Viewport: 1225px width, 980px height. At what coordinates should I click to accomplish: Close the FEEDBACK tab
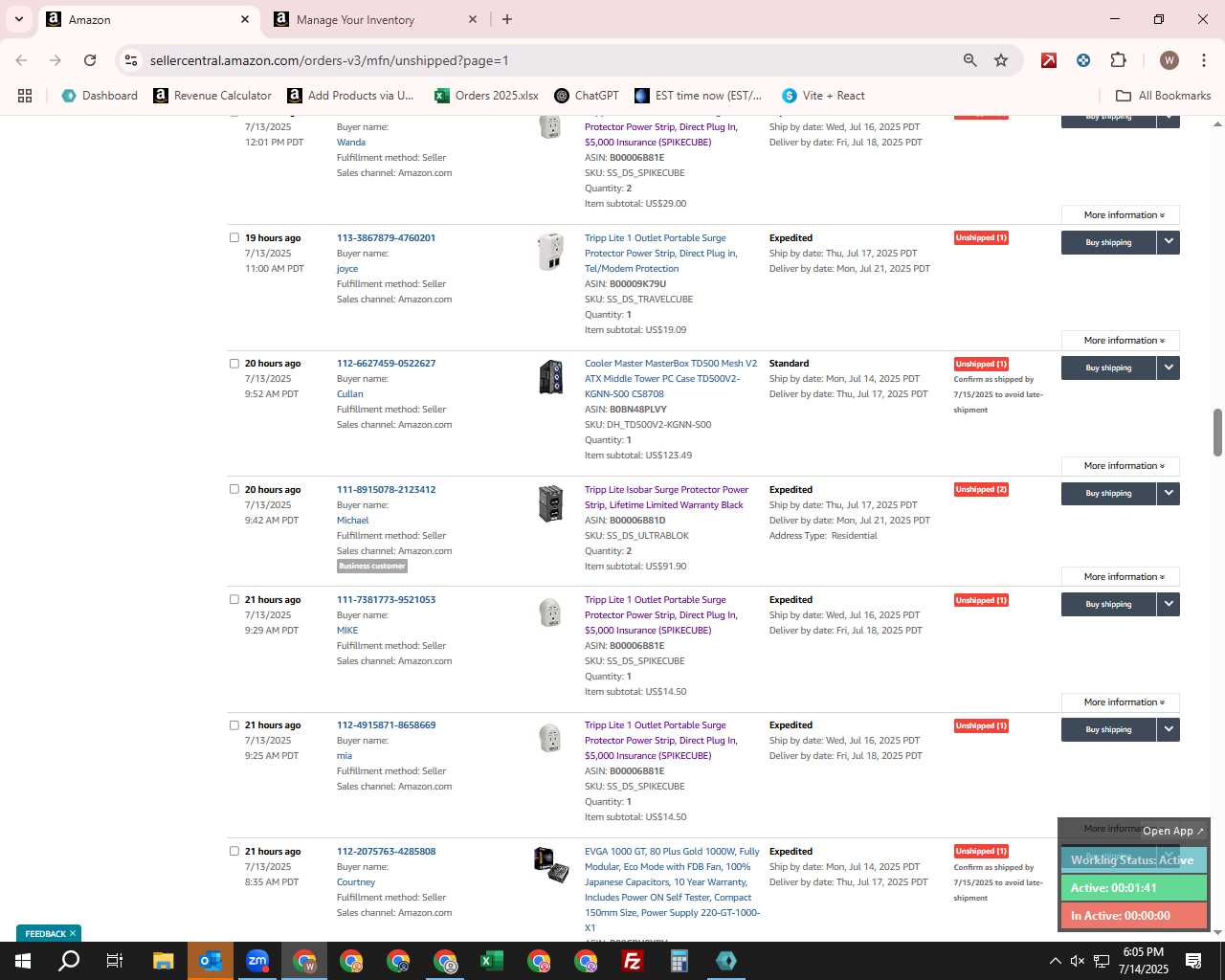72,934
